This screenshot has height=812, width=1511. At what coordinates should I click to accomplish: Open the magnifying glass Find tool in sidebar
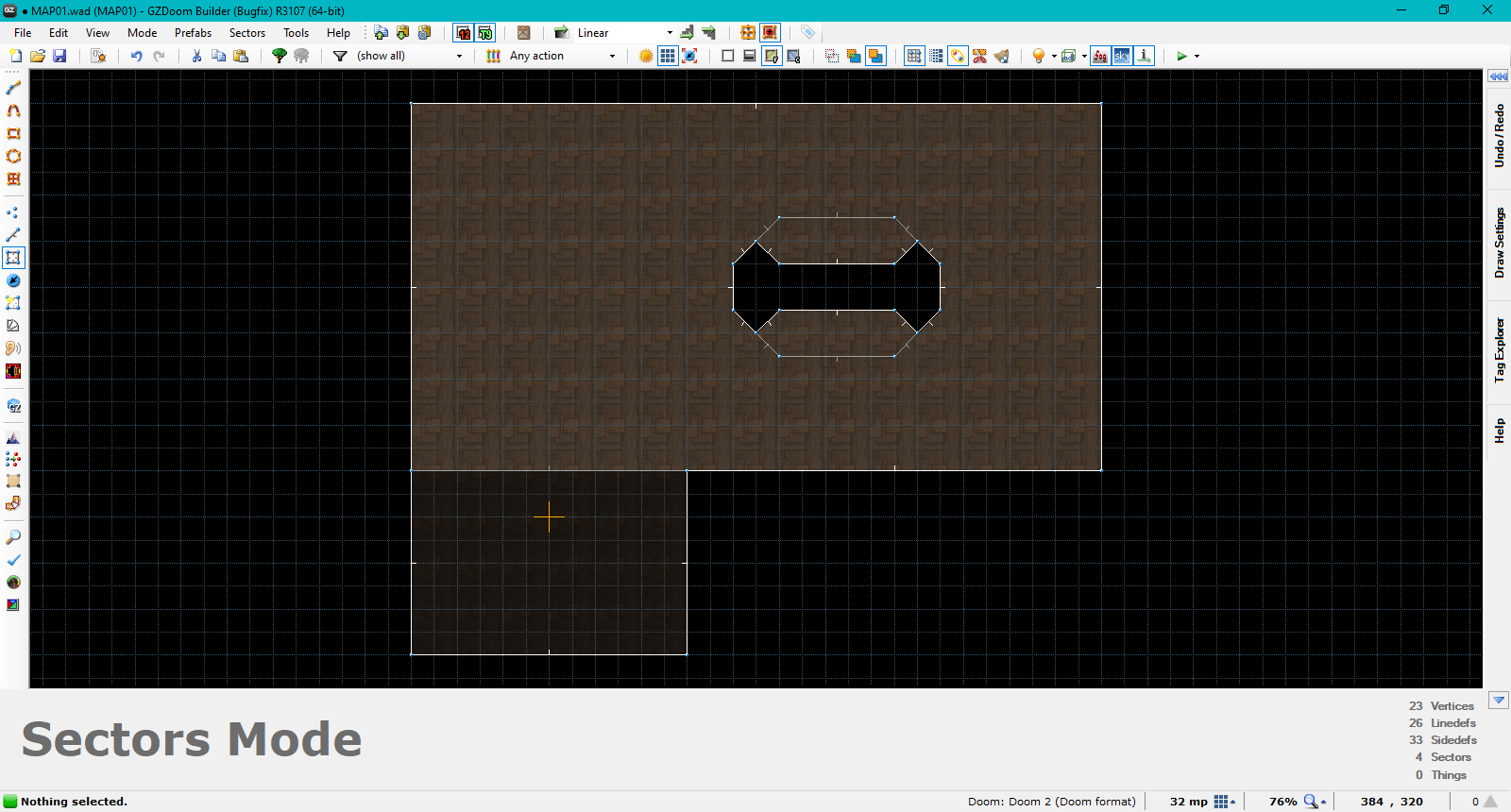(x=13, y=537)
